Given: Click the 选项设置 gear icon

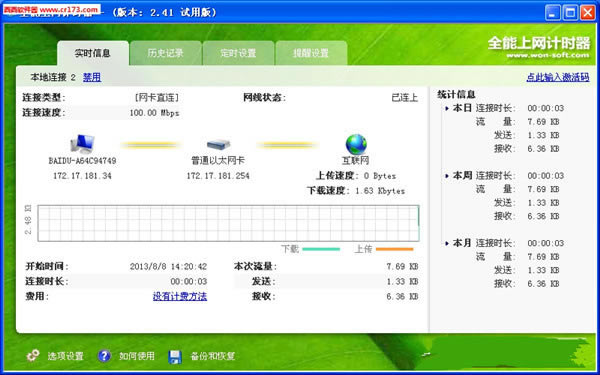Looking at the screenshot, I should click(x=33, y=356).
